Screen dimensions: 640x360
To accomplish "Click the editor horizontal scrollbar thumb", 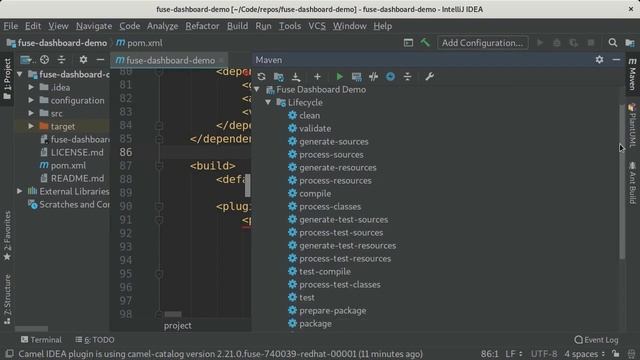I will point(173,314).
